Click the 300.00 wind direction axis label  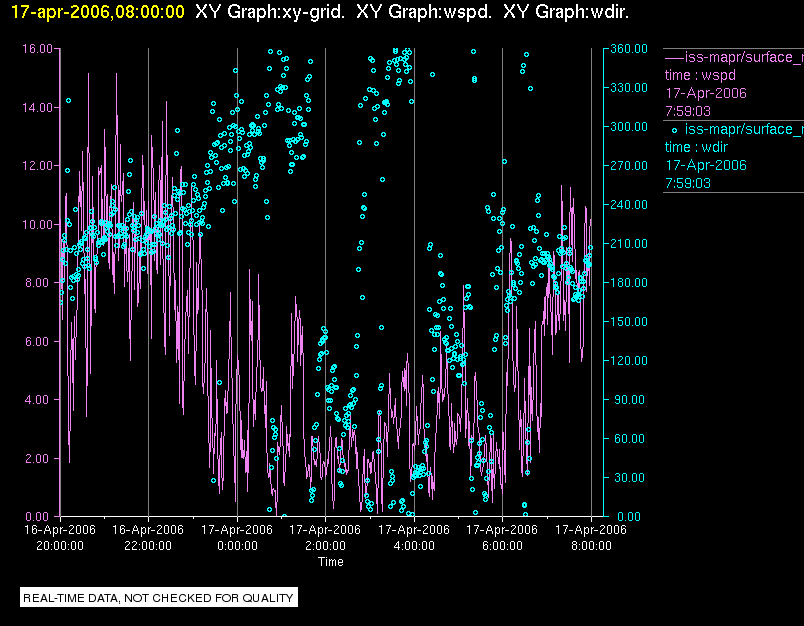click(x=629, y=127)
